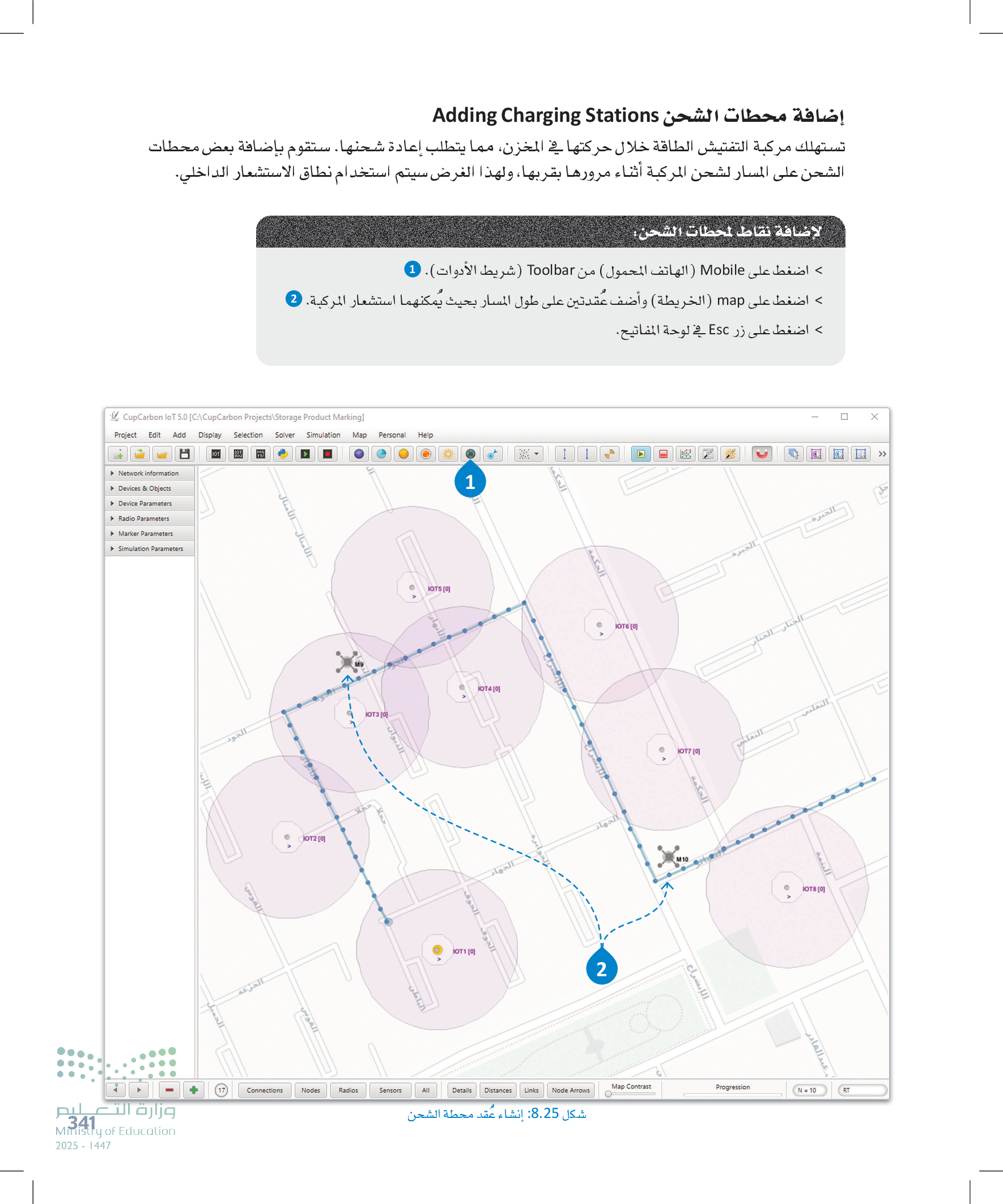Click the sun-shaped light sensor icon
Screen dimensions: 1003x1204
448,454
